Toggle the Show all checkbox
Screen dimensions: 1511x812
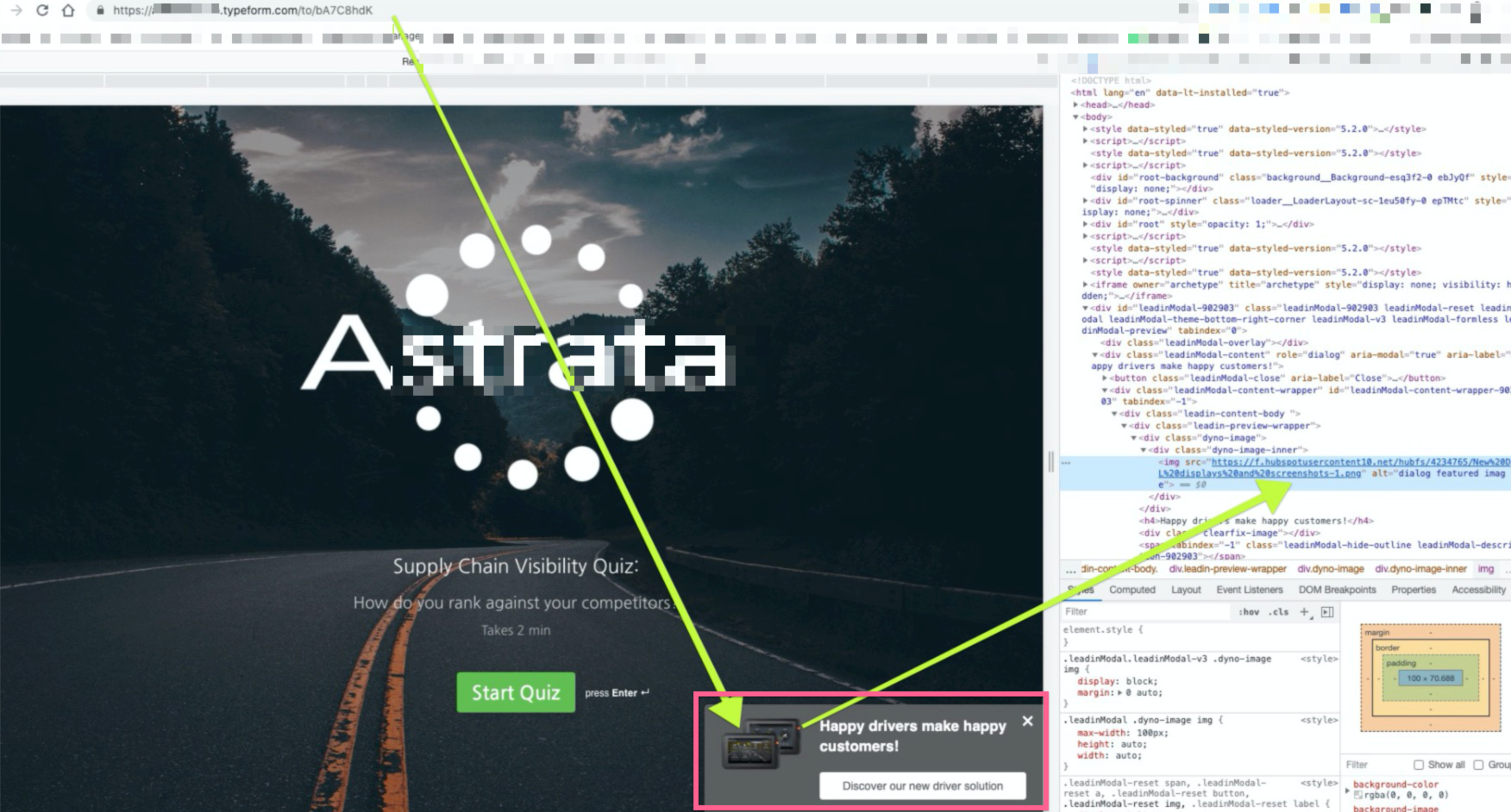1419,765
